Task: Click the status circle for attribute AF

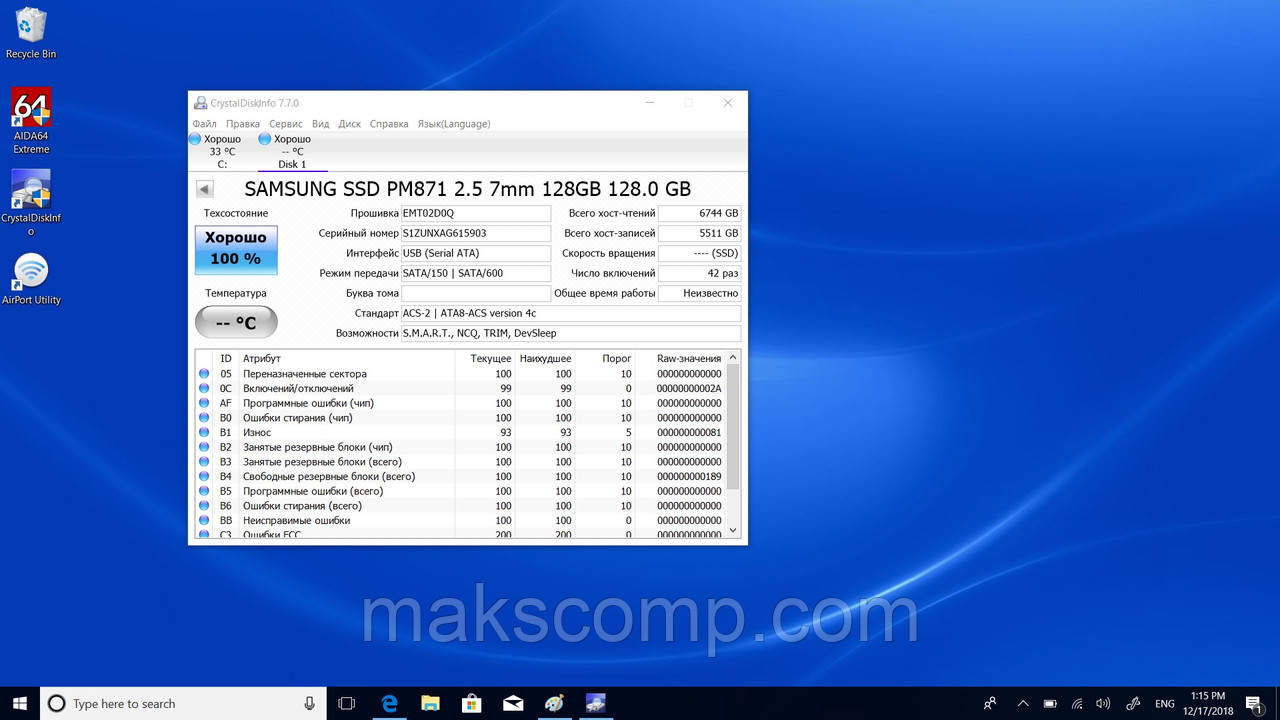Action: click(205, 403)
